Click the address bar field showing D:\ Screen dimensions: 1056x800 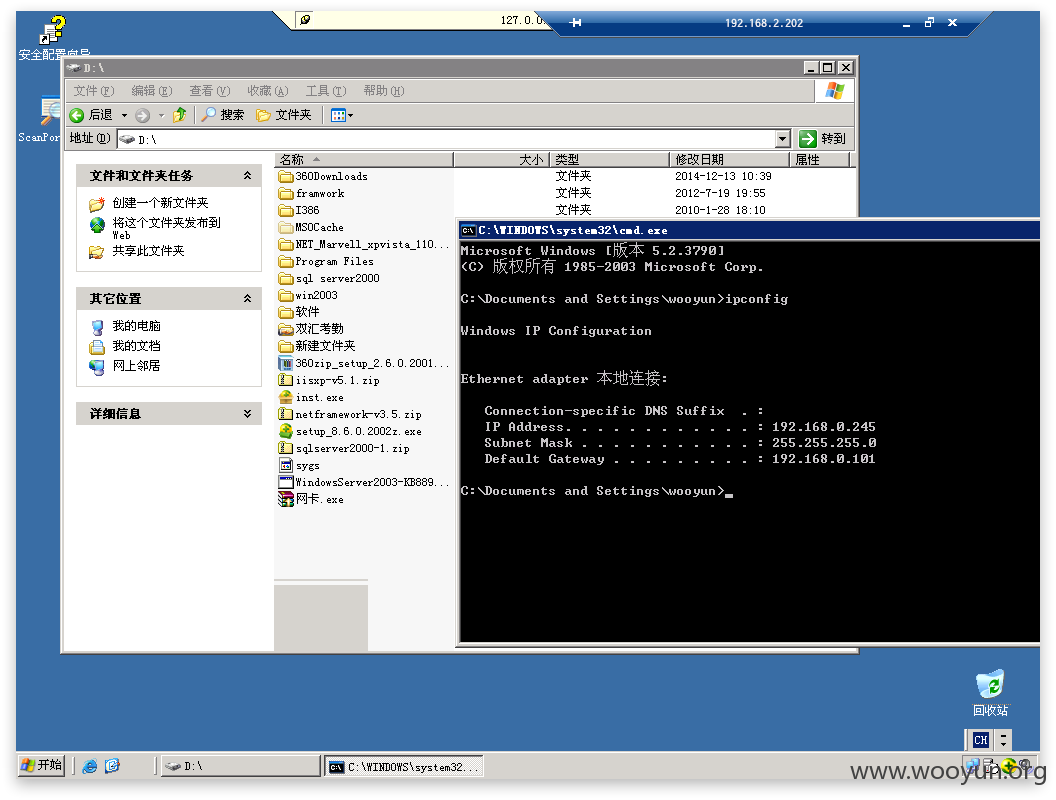(446, 139)
